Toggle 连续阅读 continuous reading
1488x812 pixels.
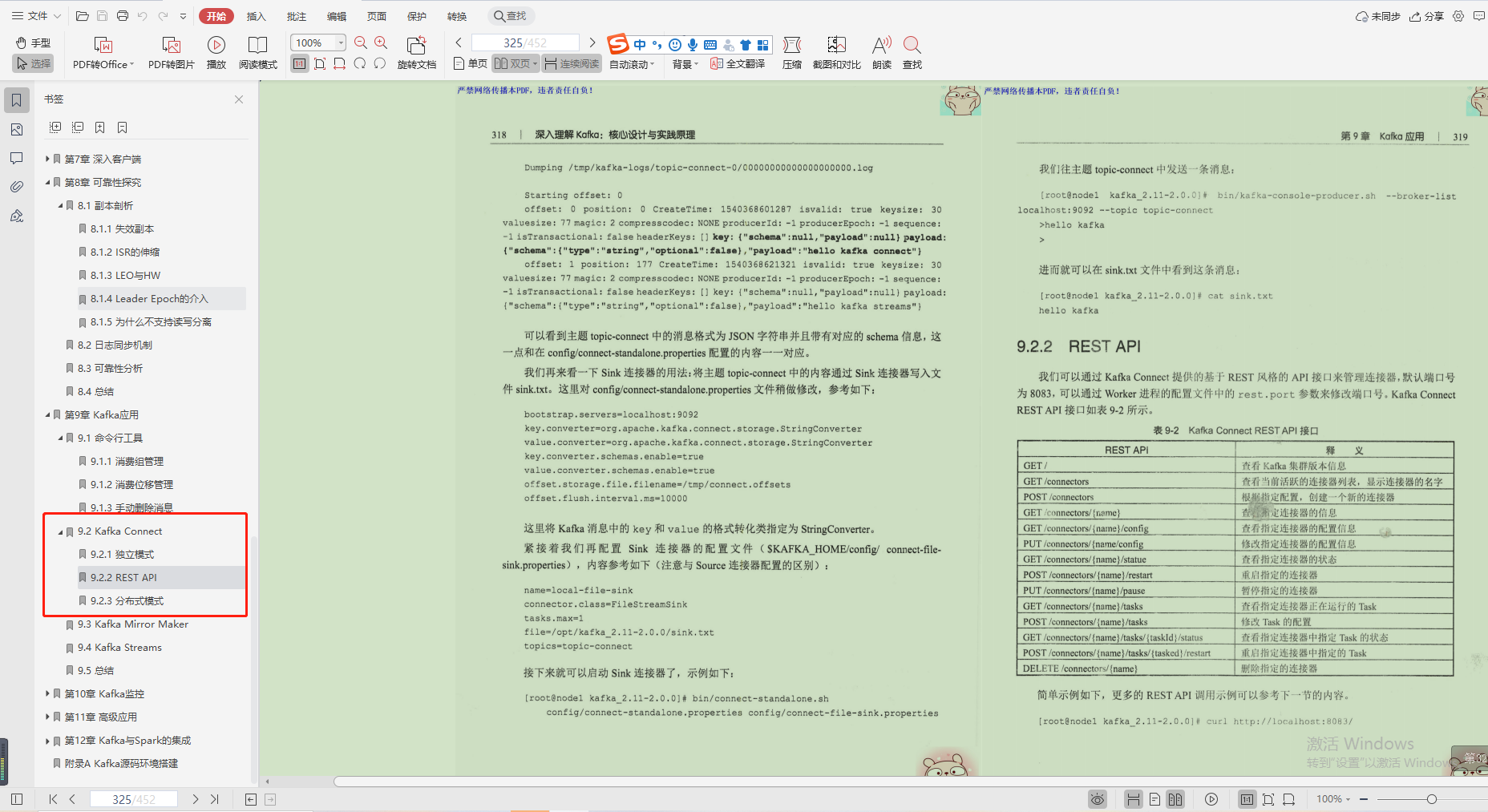coord(572,63)
